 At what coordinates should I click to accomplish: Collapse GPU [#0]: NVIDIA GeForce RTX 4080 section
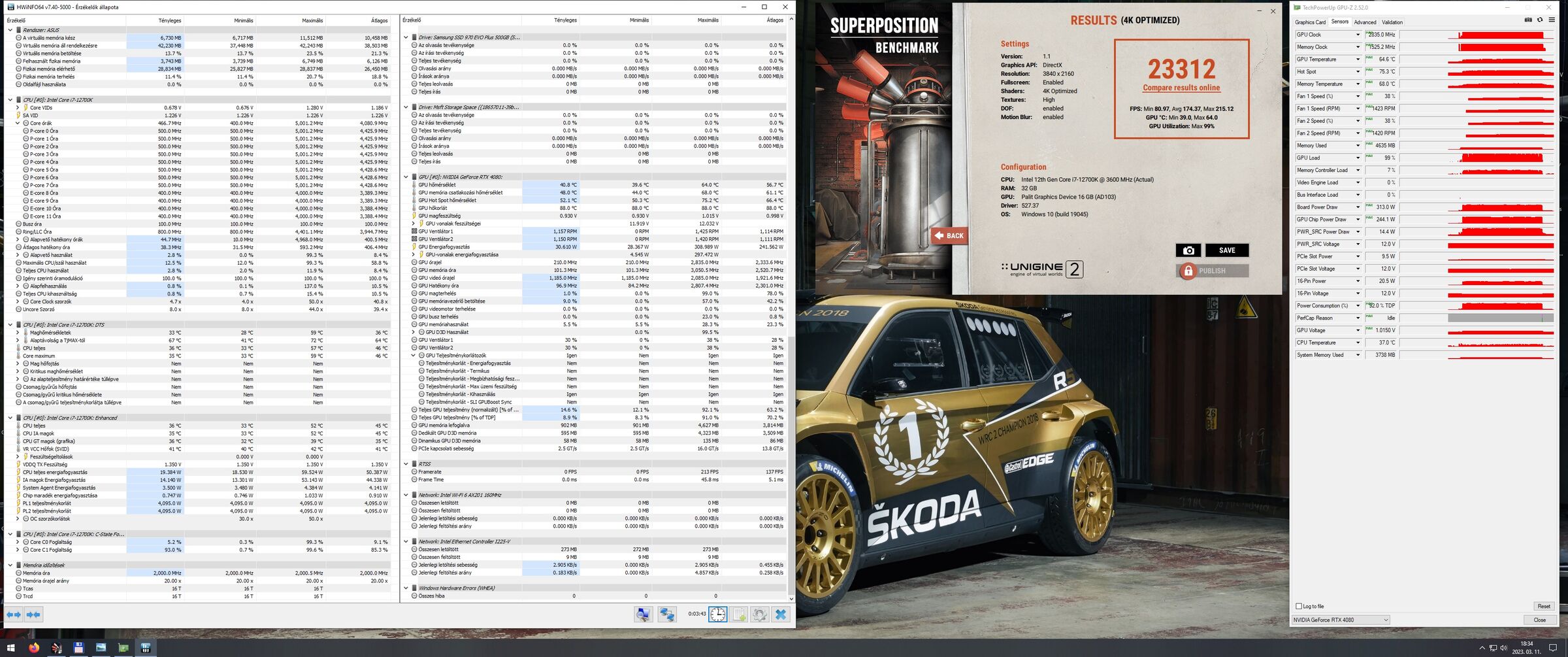[x=406, y=177]
